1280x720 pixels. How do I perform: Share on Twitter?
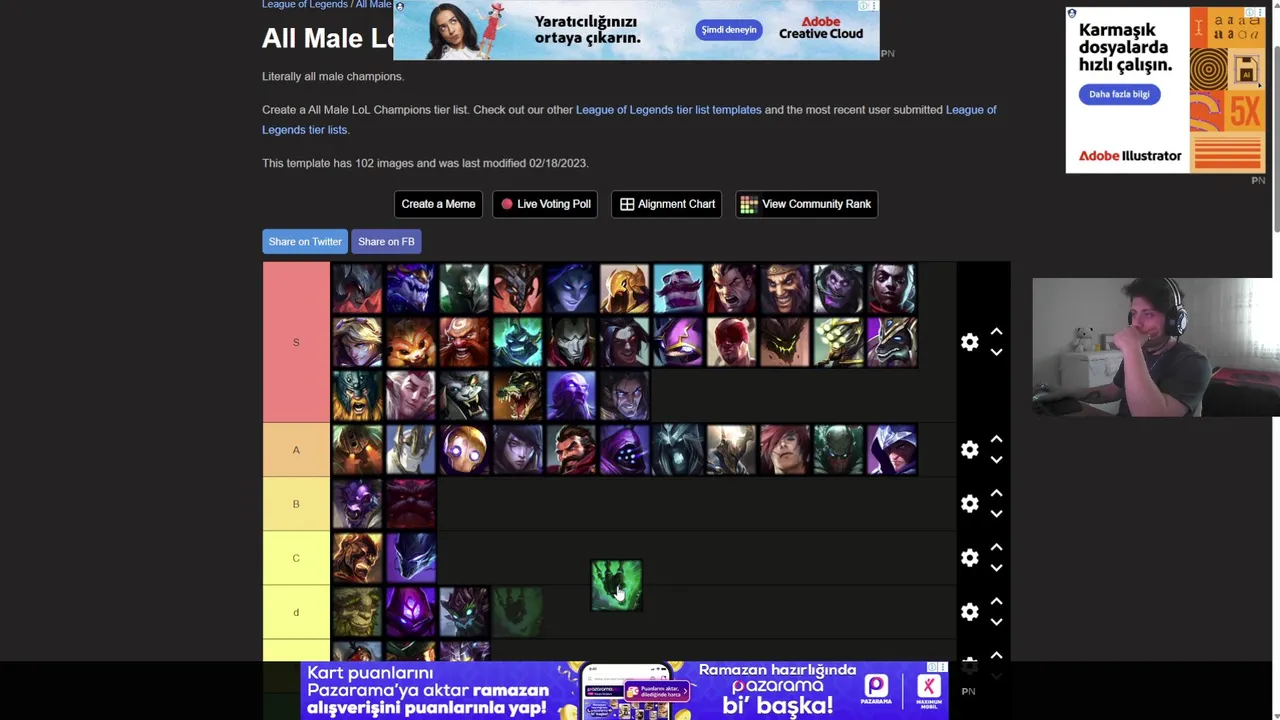(305, 241)
